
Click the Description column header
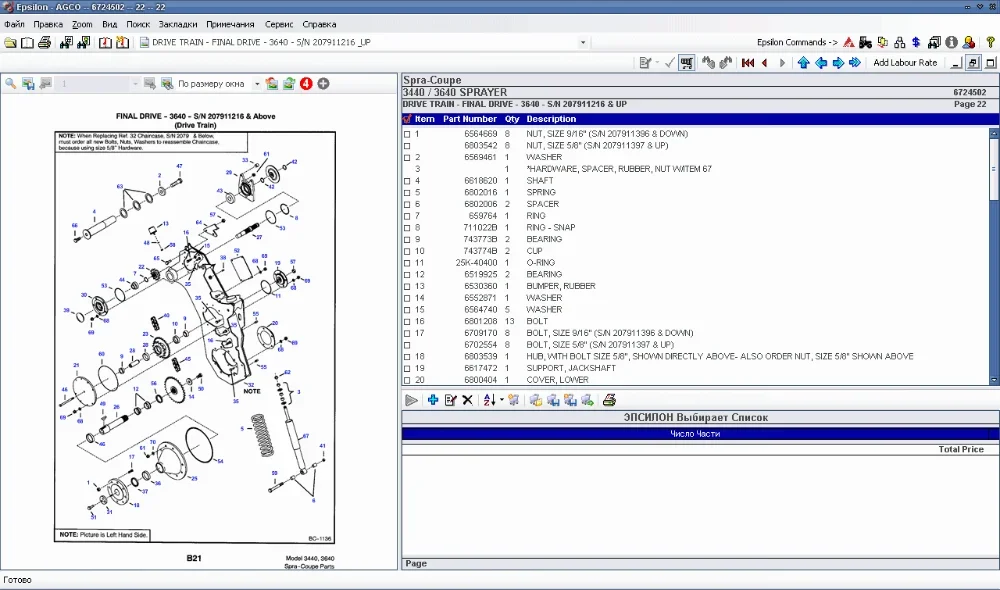[551, 119]
